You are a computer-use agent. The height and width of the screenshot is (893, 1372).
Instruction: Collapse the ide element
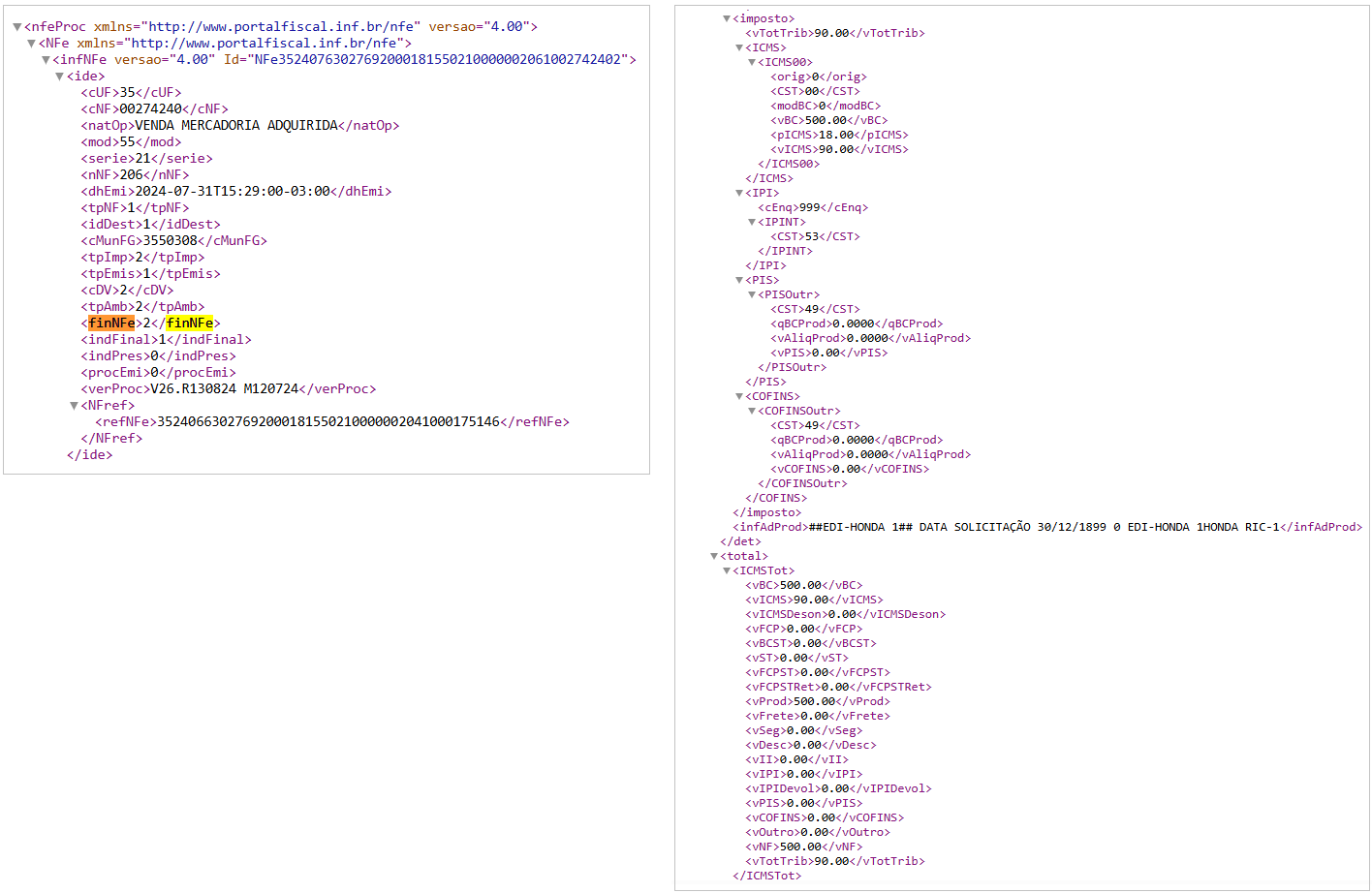pos(60,77)
